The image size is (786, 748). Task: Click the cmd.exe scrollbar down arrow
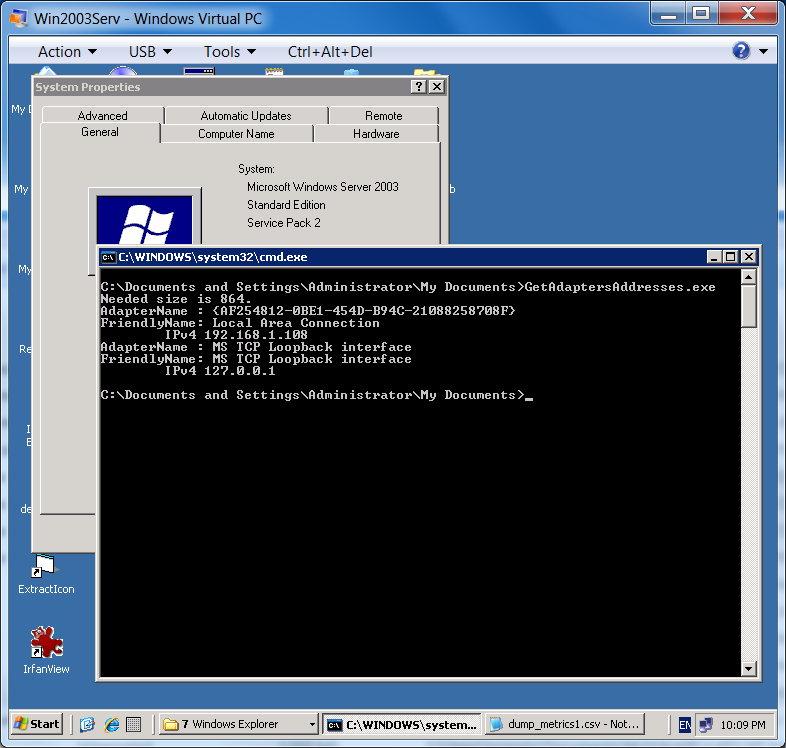click(x=748, y=668)
